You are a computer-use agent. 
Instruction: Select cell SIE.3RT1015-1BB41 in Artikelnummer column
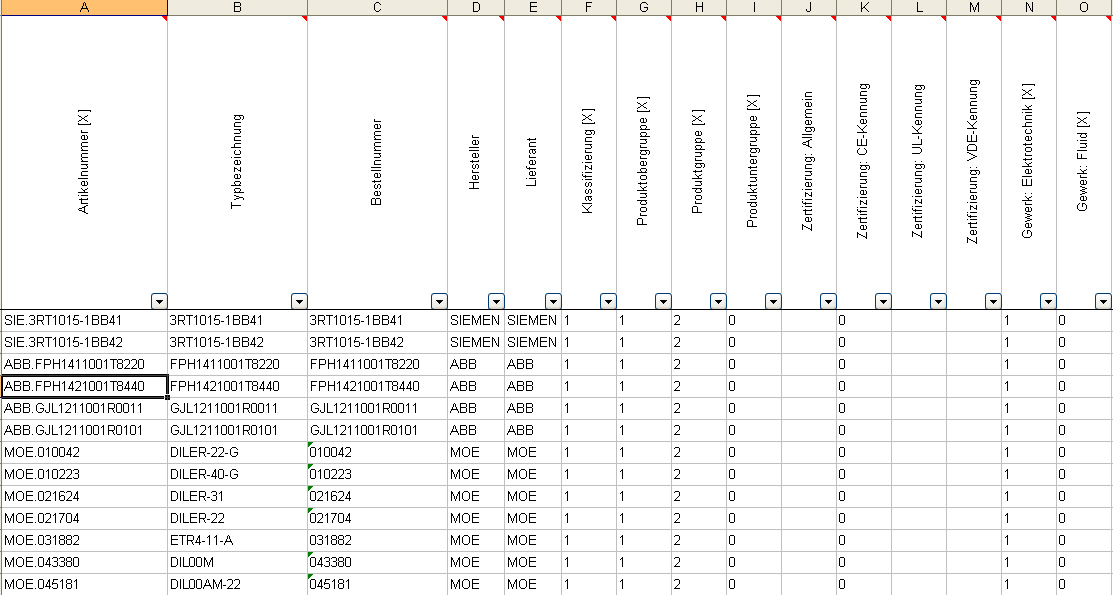pyautogui.click(x=84, y=321)
